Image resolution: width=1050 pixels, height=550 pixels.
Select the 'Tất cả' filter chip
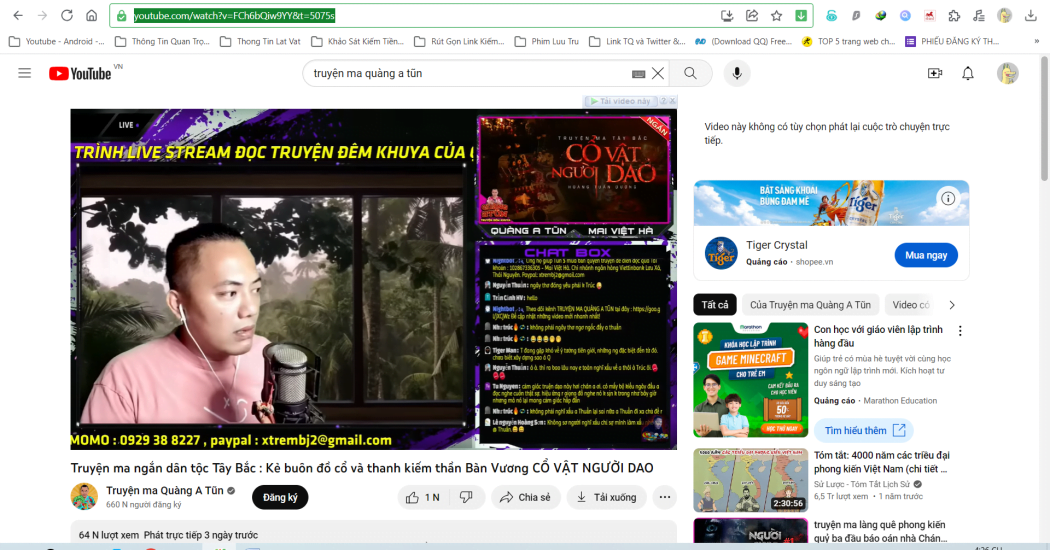[715, 305]
